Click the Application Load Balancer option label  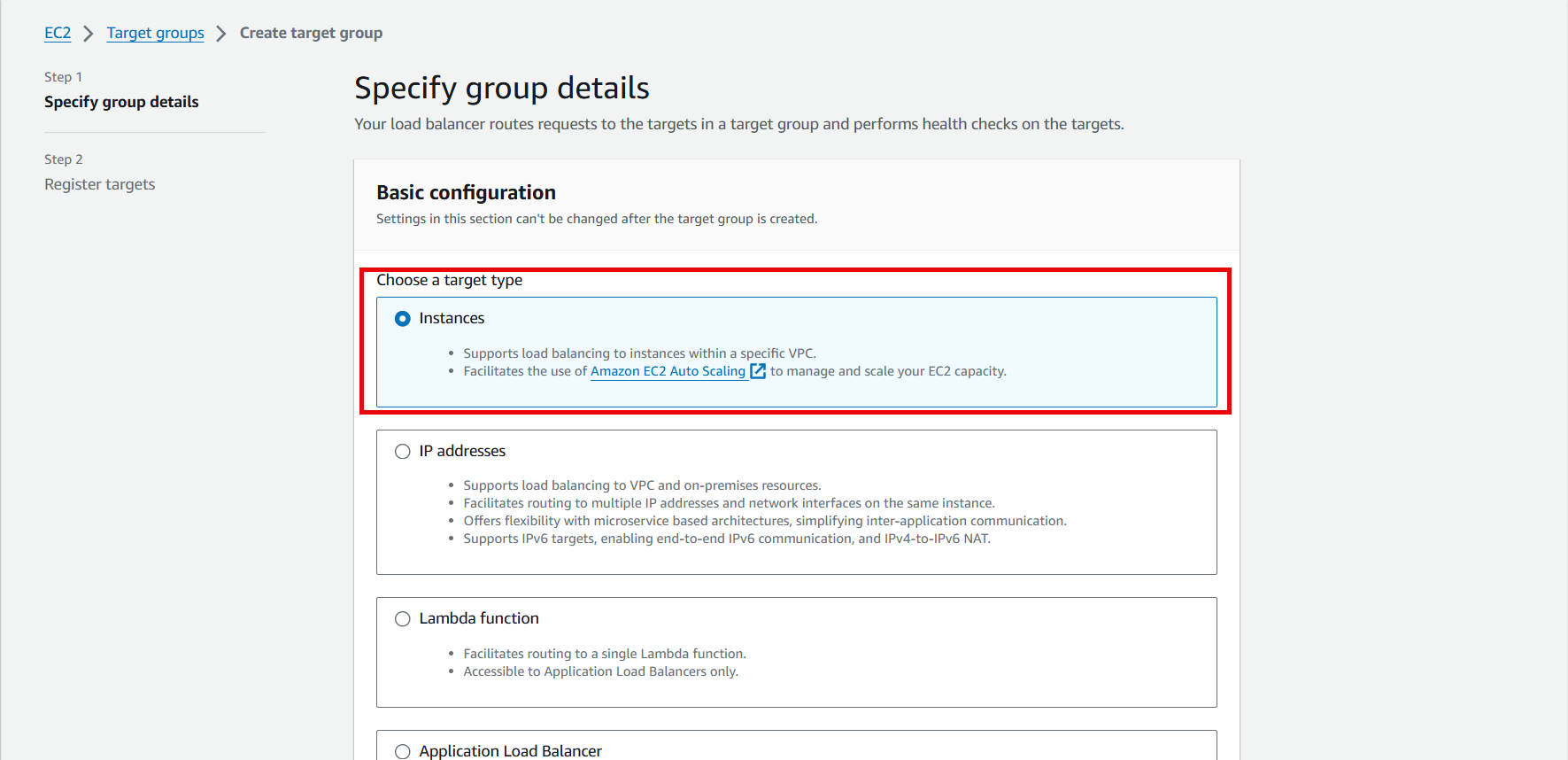point(510,750)
